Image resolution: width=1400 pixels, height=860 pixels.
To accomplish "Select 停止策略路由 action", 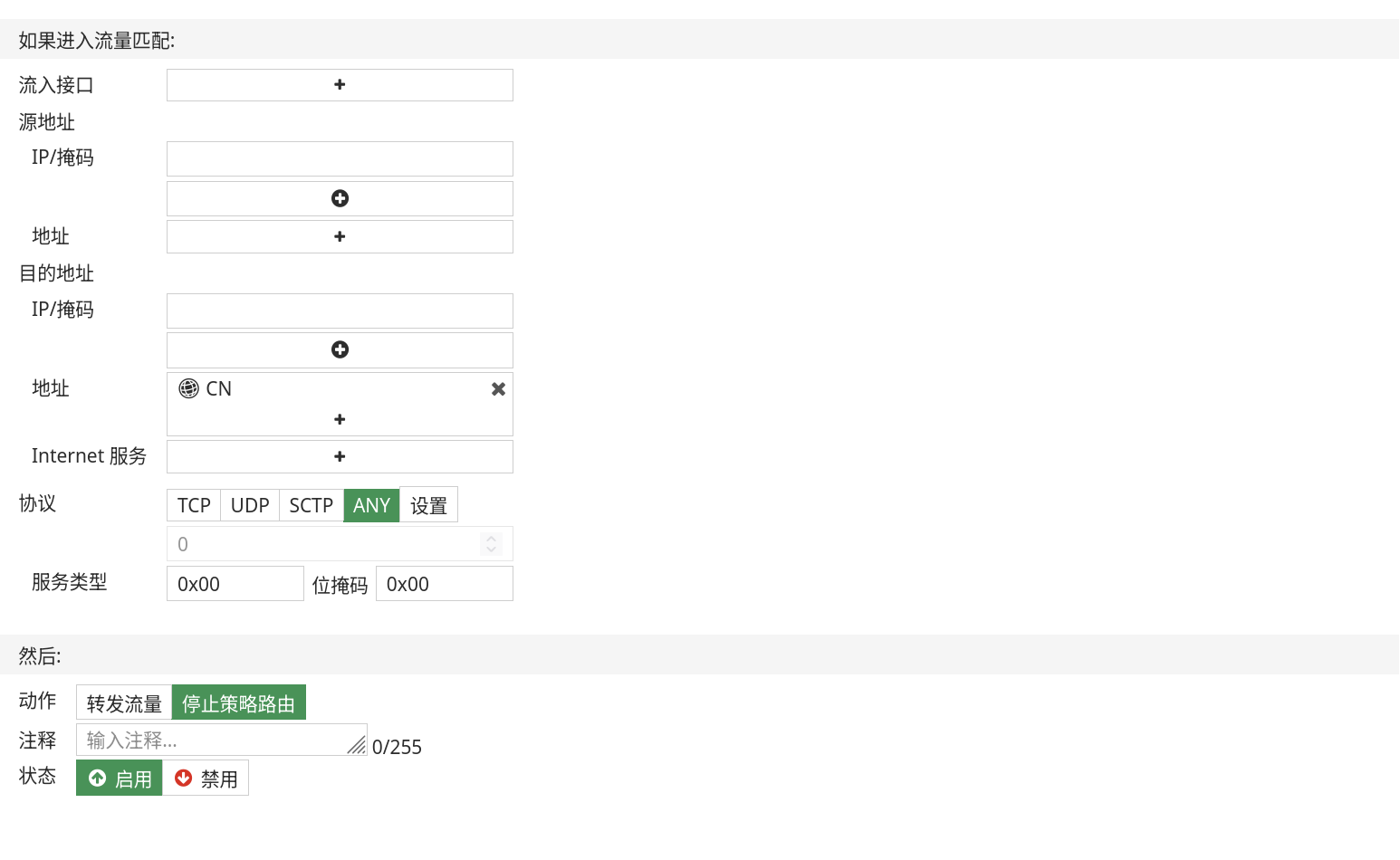I will pyautogui.click(x=238, y=702).
